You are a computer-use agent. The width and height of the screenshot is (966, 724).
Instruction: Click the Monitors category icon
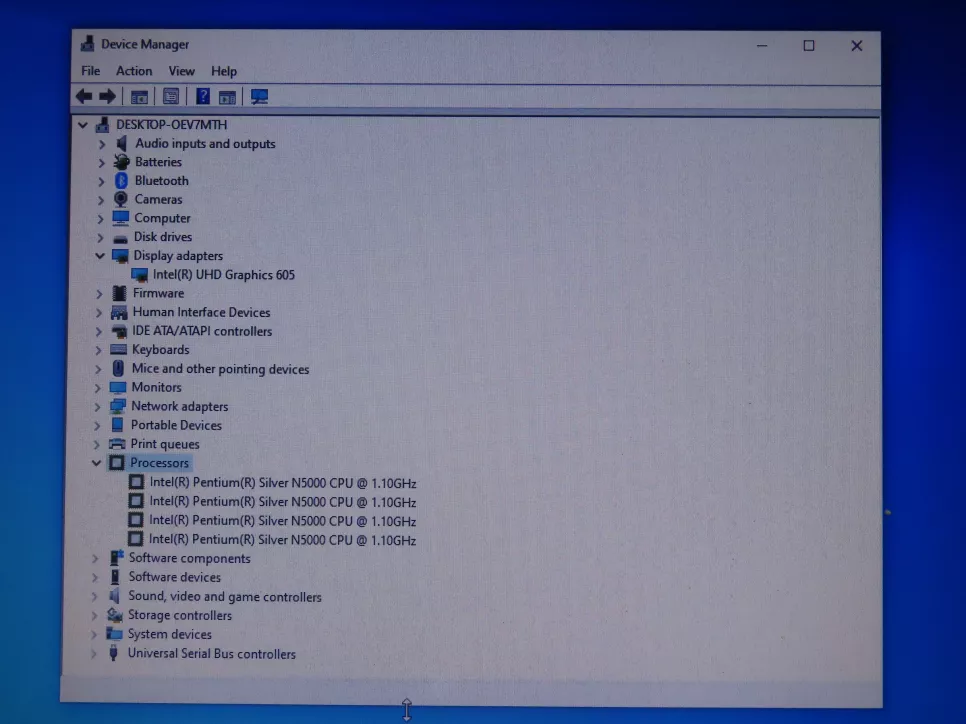tap(118, 388)
